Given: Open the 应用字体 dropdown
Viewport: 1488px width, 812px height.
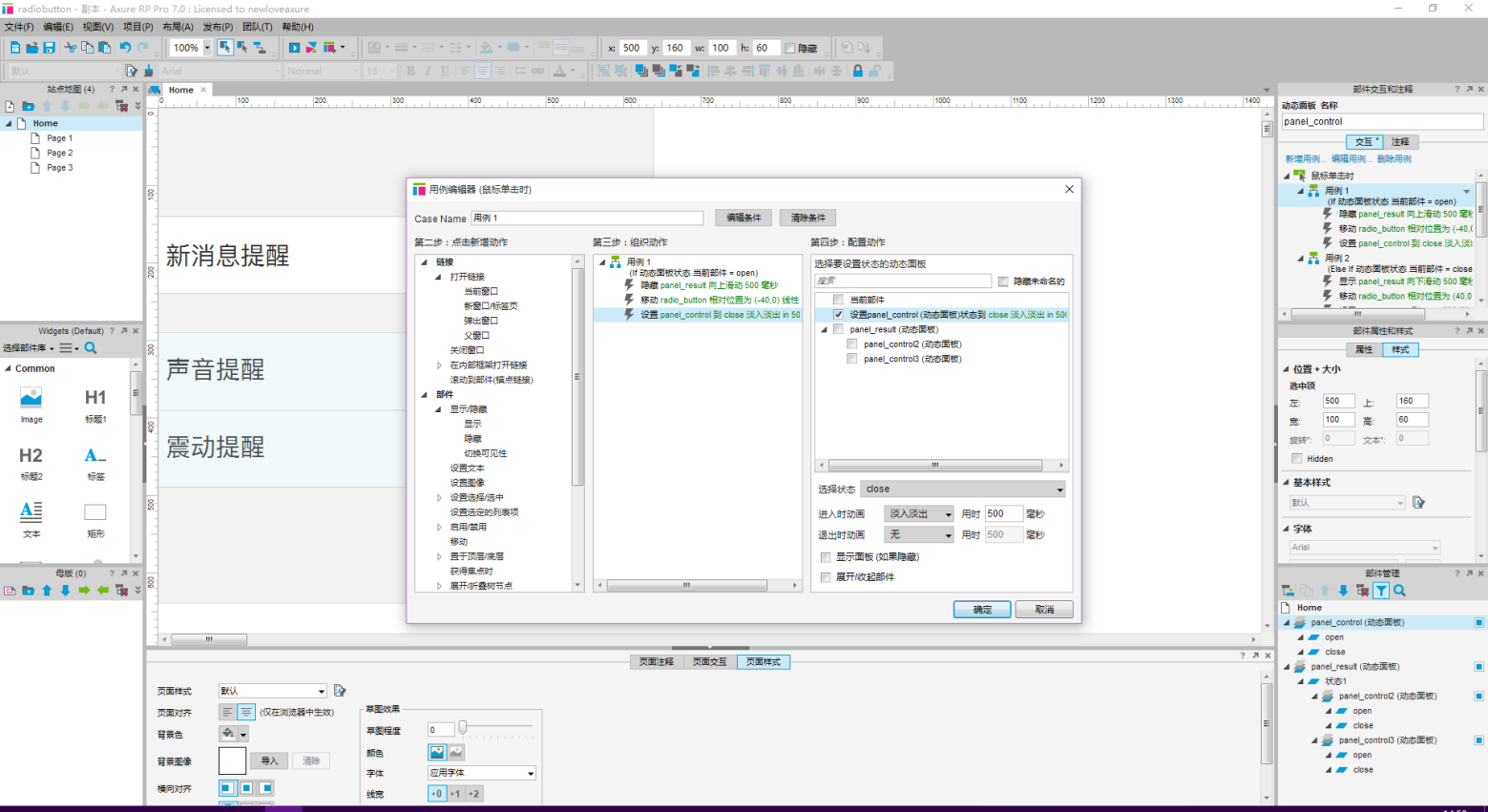Looking at the screenshot, I should tap(482, 773).
